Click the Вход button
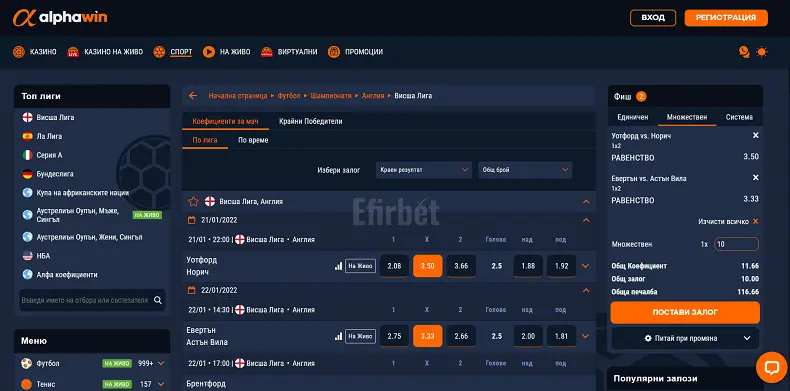Viewport: 790px width, 391px height. [653, 18]
